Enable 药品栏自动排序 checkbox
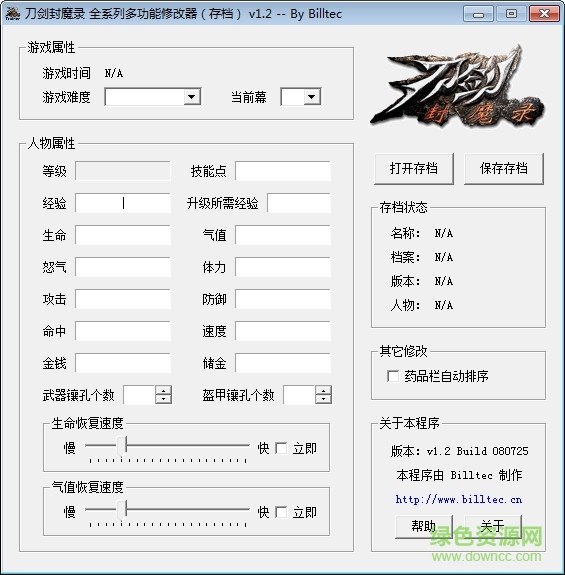Screen dimensions: 565x575 pyautogui.click(x=393, y=376)
